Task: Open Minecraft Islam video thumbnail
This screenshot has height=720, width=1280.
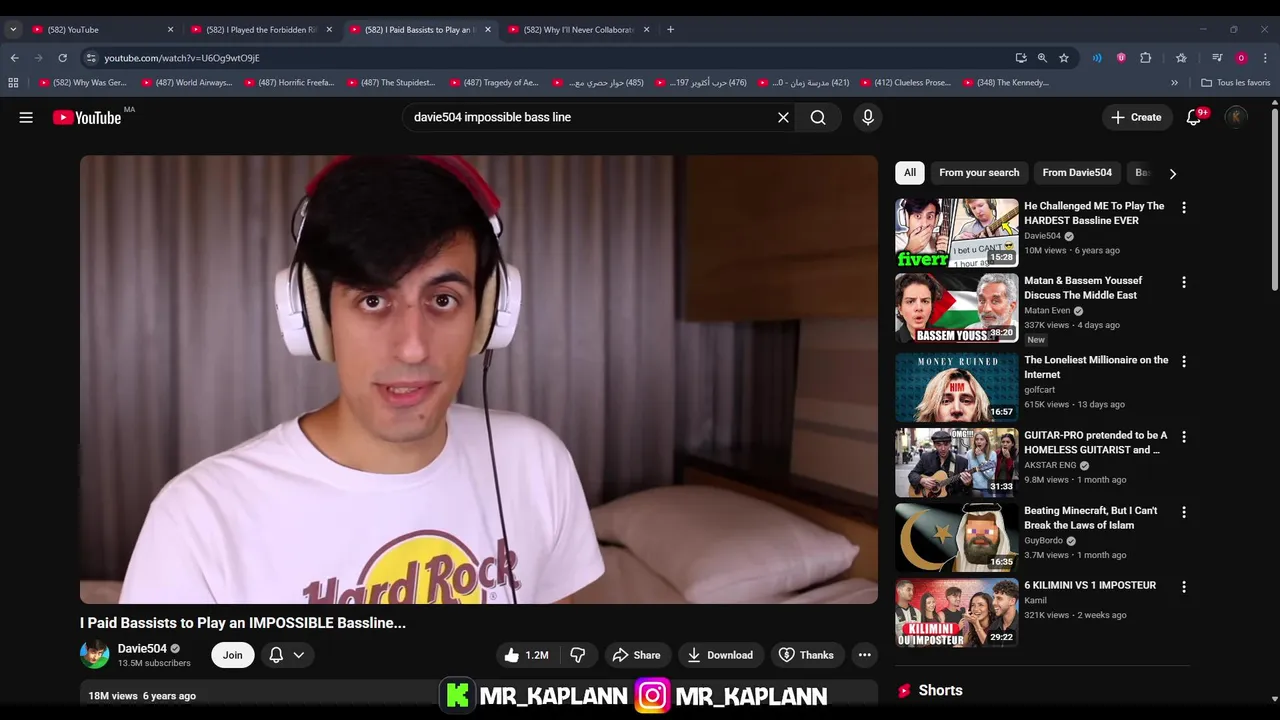Action: pyautogui.click(x=957, y=538)
